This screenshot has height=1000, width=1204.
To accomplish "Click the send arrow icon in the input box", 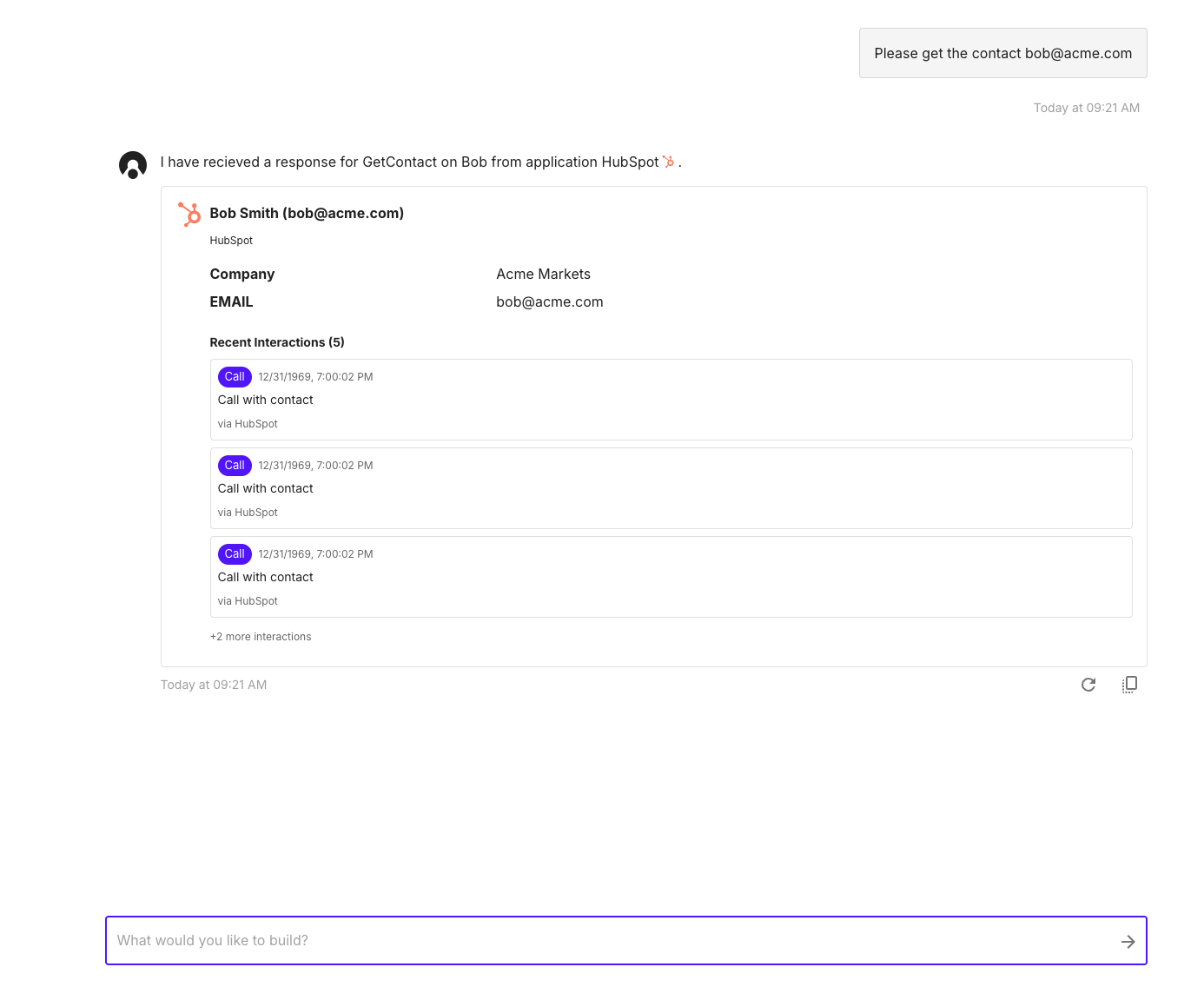I will (1128, 942).
